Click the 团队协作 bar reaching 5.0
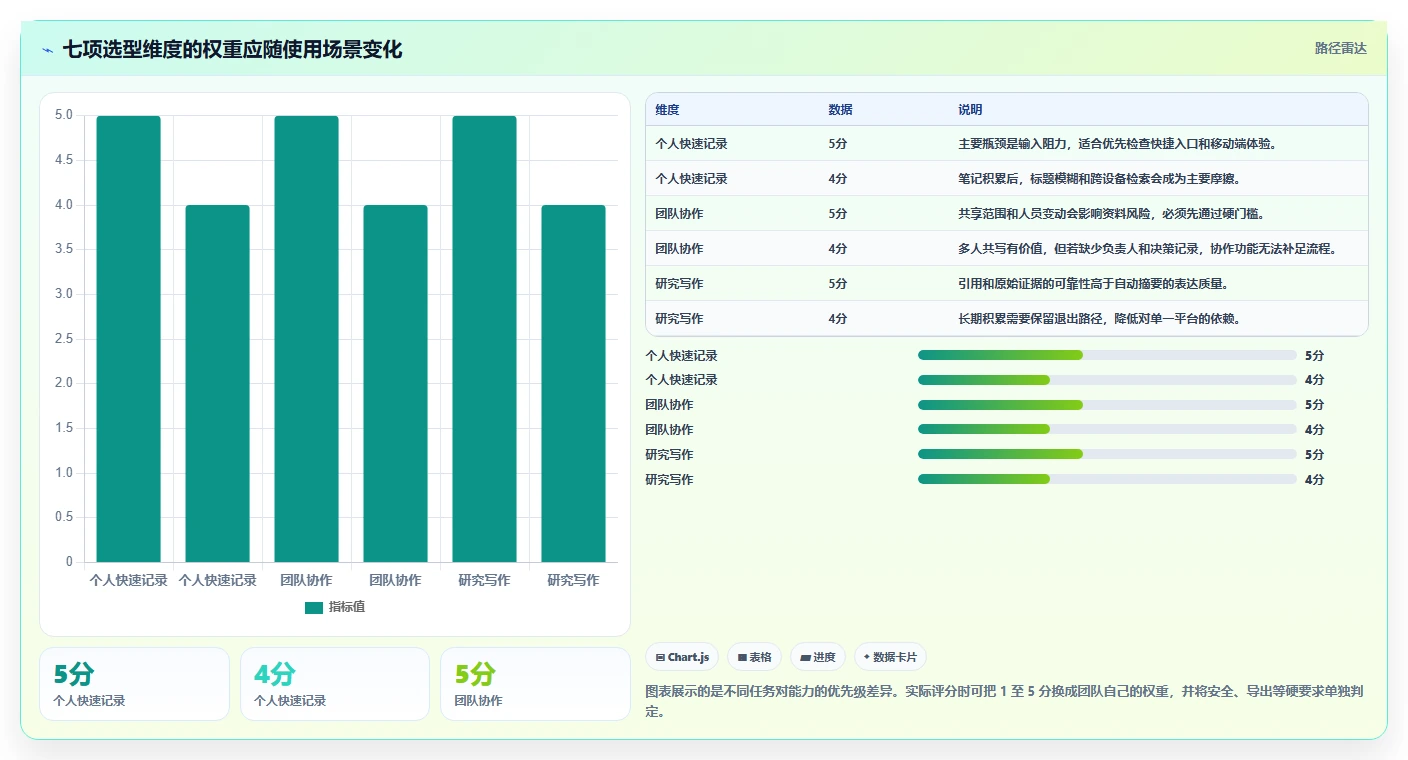Screen dimensions: 1408x760 pos(306,339)
